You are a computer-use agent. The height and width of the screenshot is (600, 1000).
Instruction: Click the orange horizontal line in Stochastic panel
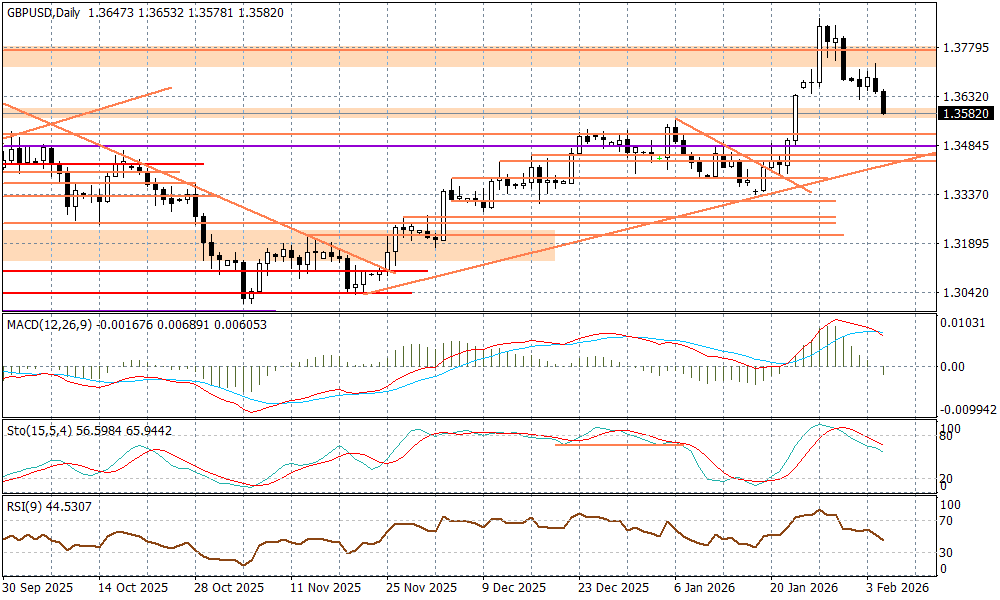(620, 444)
